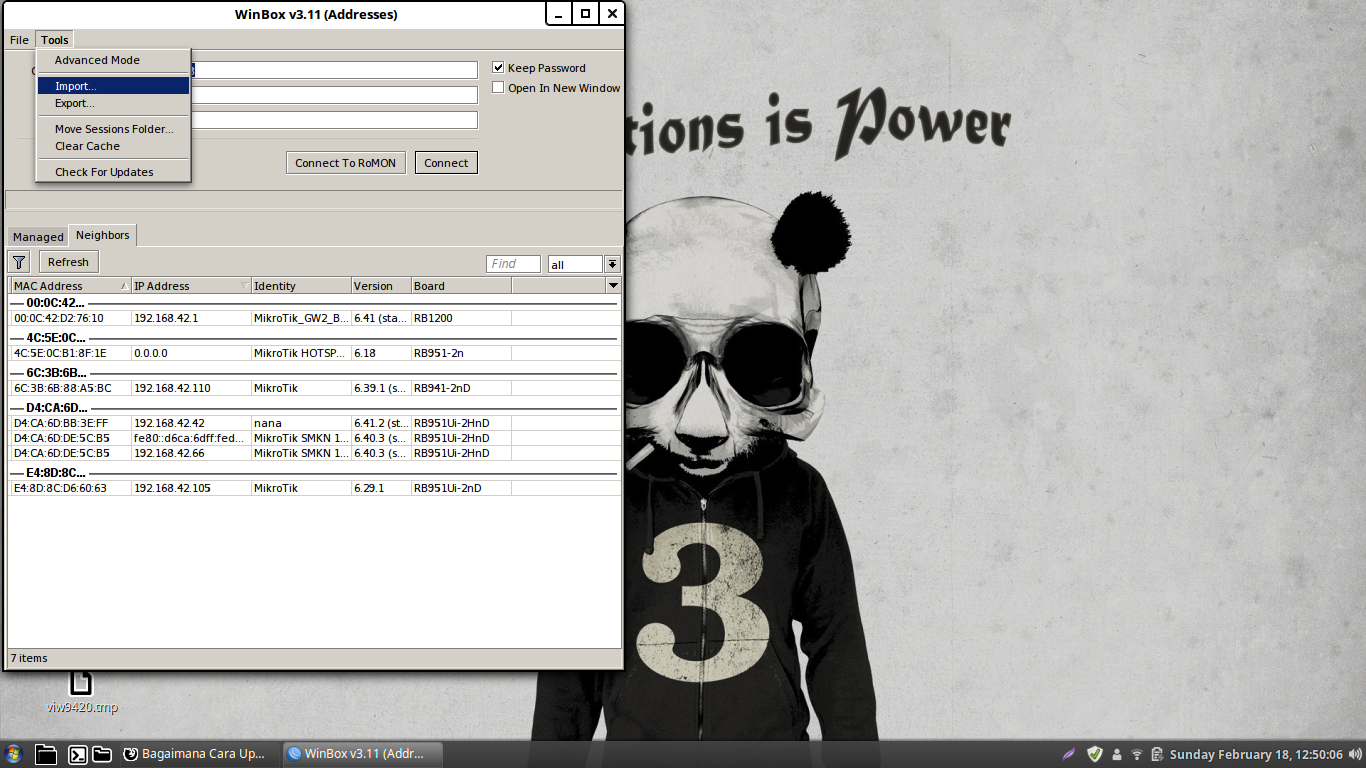Choose Move Sessions Folder... option
This screenshot has width=1366, height=768.
[113, 129]
